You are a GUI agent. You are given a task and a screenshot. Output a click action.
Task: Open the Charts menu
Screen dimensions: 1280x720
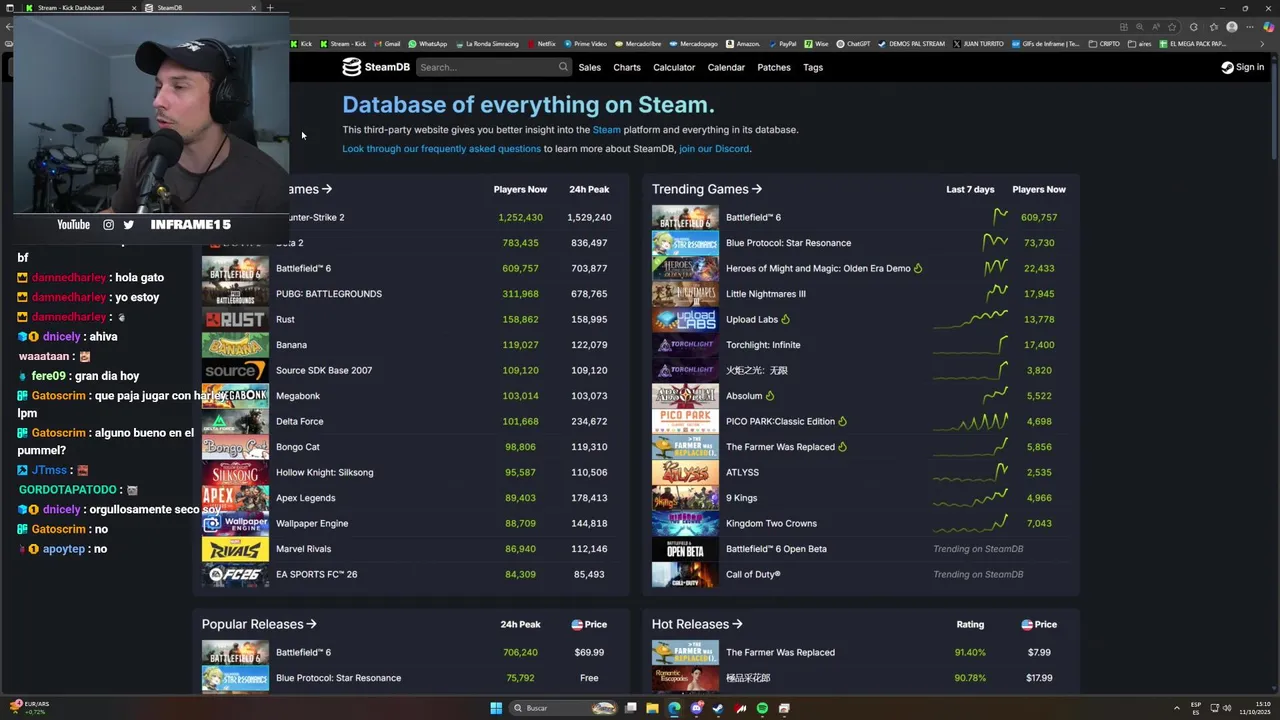(627, 67)
